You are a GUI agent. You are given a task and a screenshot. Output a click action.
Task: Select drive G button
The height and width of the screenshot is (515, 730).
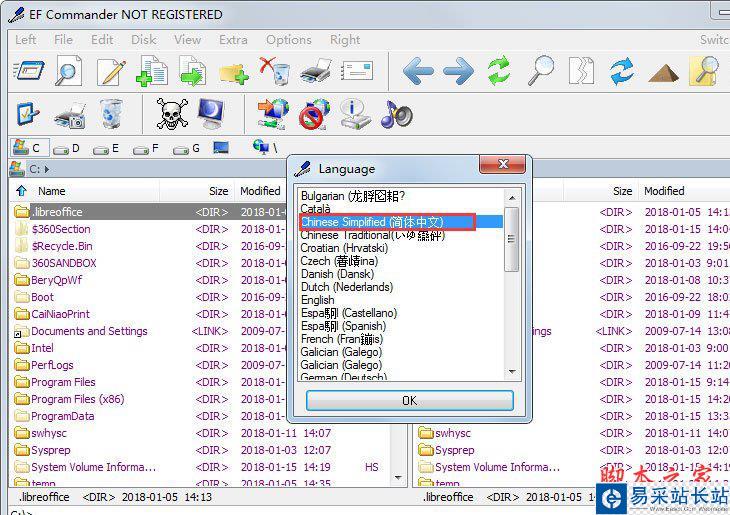point(186,149)
